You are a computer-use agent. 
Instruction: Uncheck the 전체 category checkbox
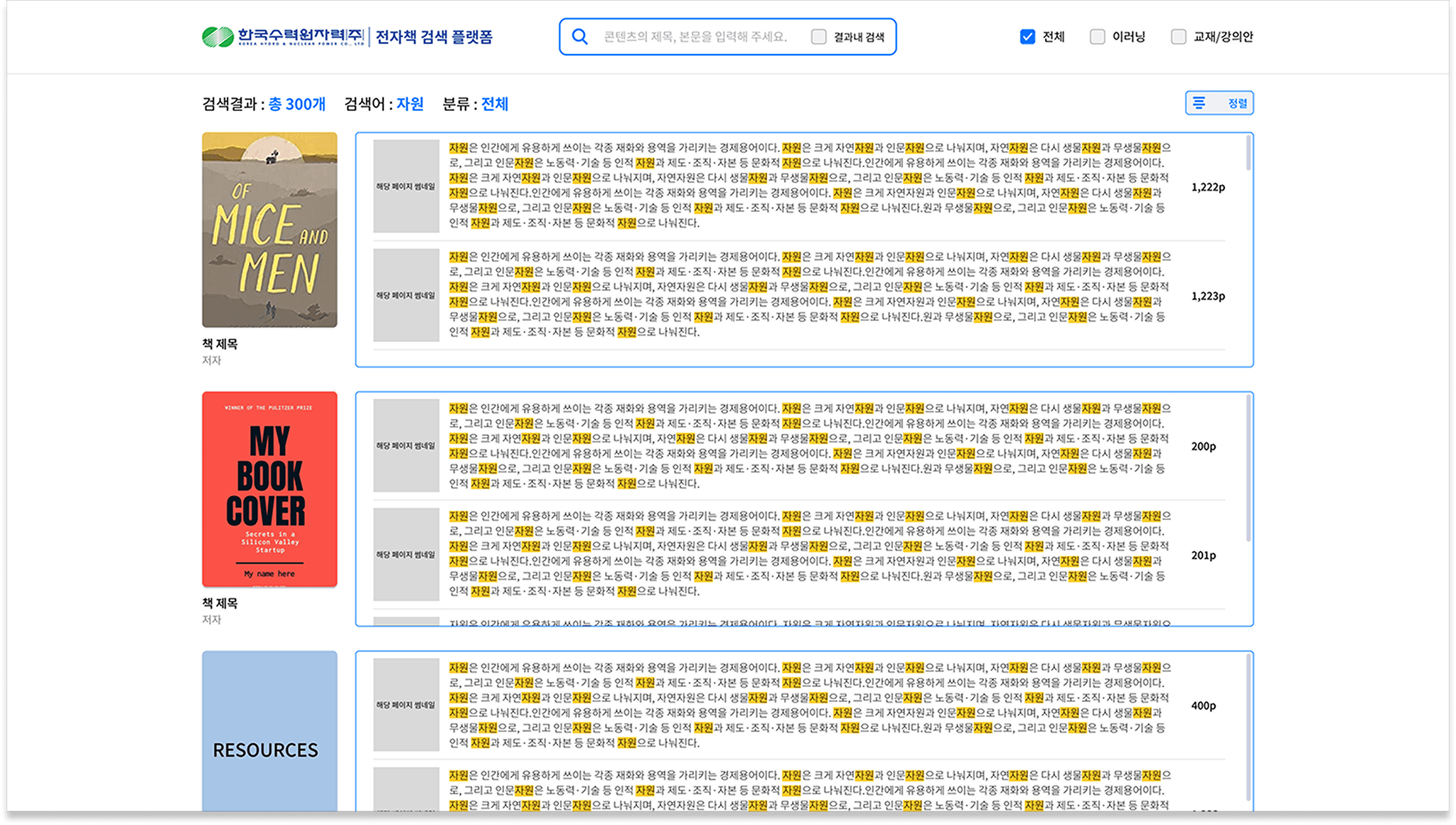pyautogui.click(x=1027, y=36)
